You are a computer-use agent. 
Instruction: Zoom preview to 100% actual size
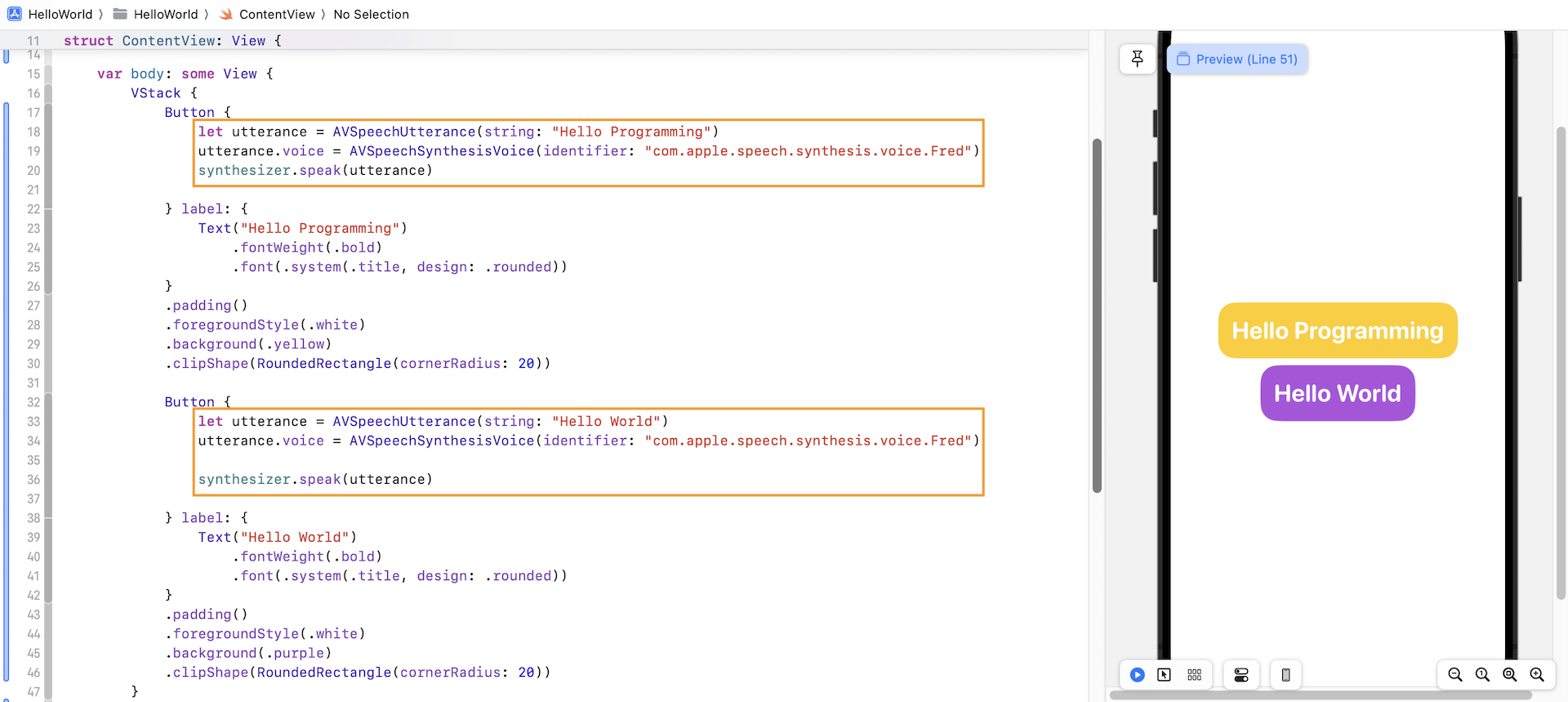coord(1482,674)
